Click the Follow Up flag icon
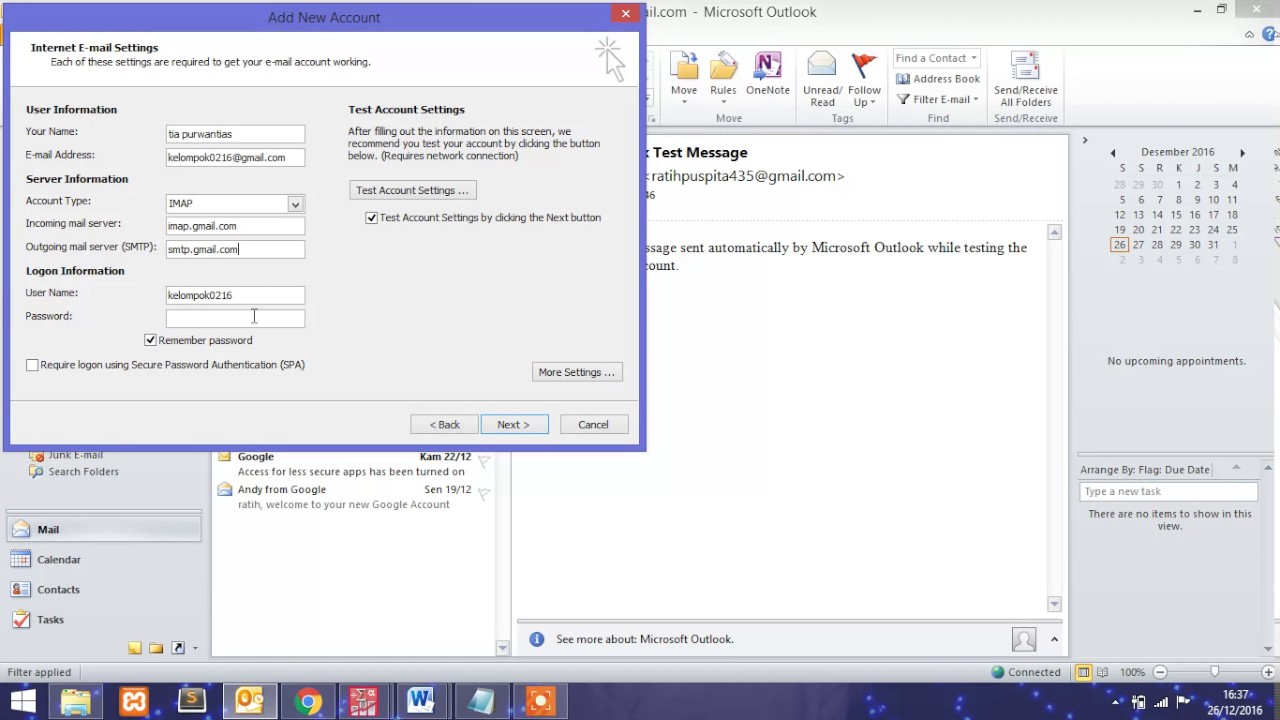 tap(864, 66)
